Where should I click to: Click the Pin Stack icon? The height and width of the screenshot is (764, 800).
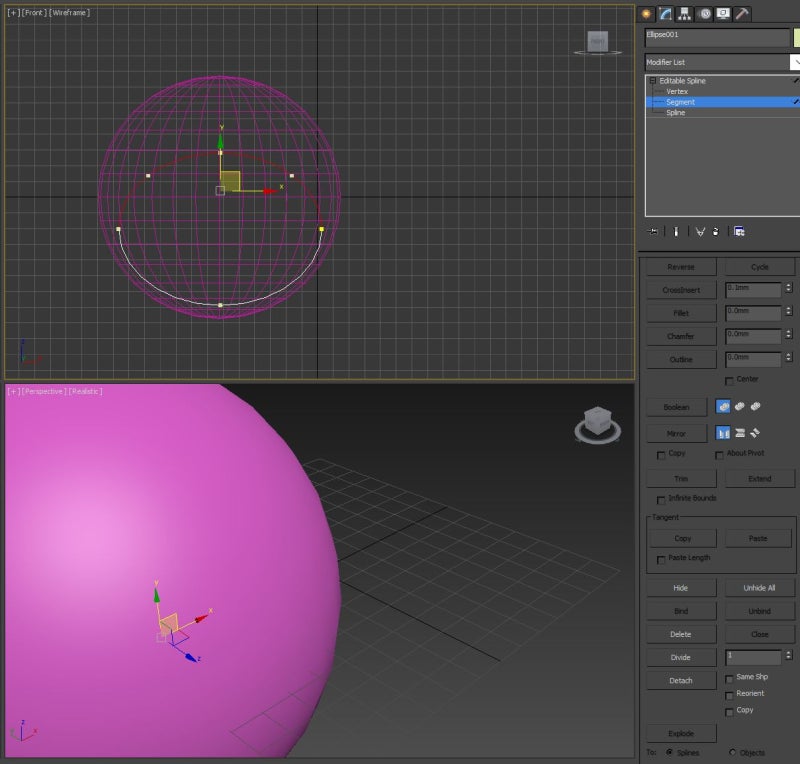point(653,232)
